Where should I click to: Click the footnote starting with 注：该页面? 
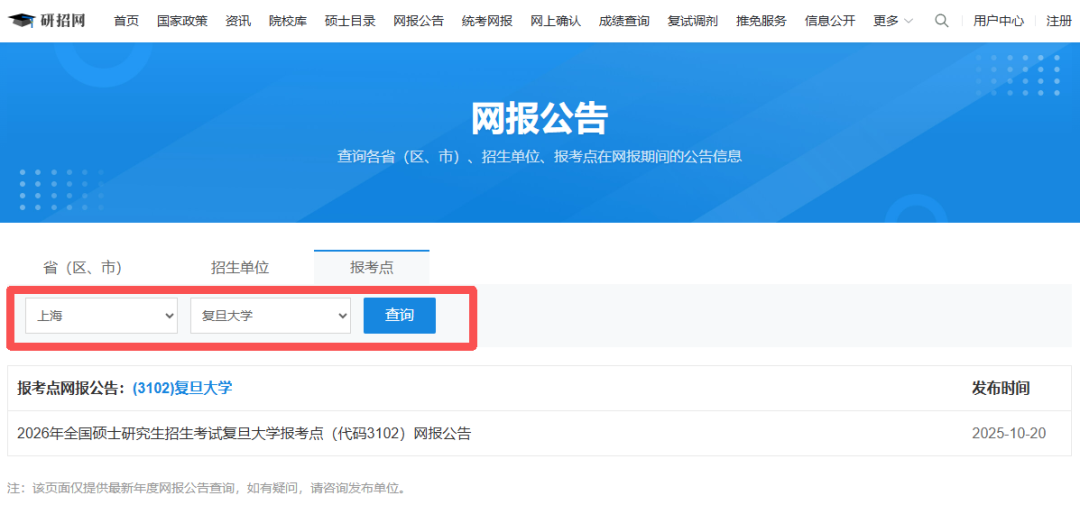tap(207, 488)
